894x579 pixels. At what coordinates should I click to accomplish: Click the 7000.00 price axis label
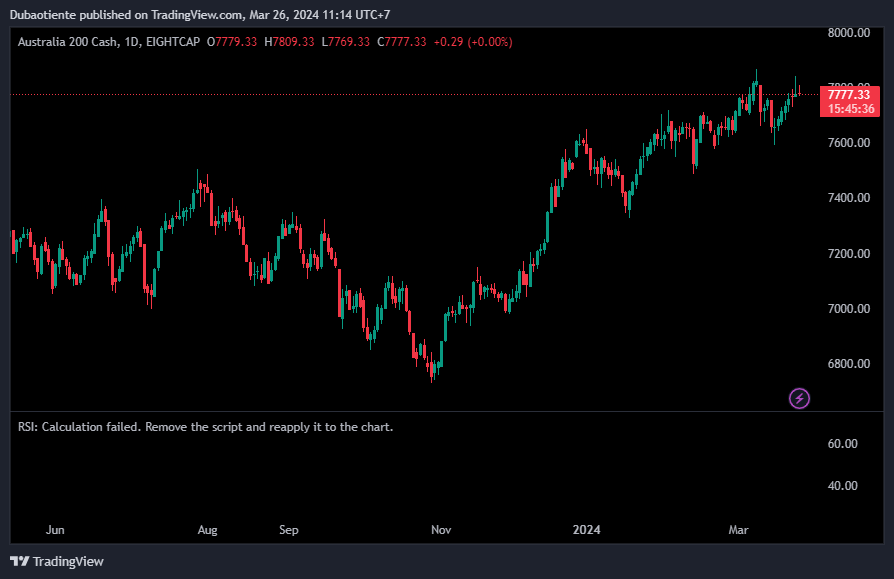[x=849, y=308]
